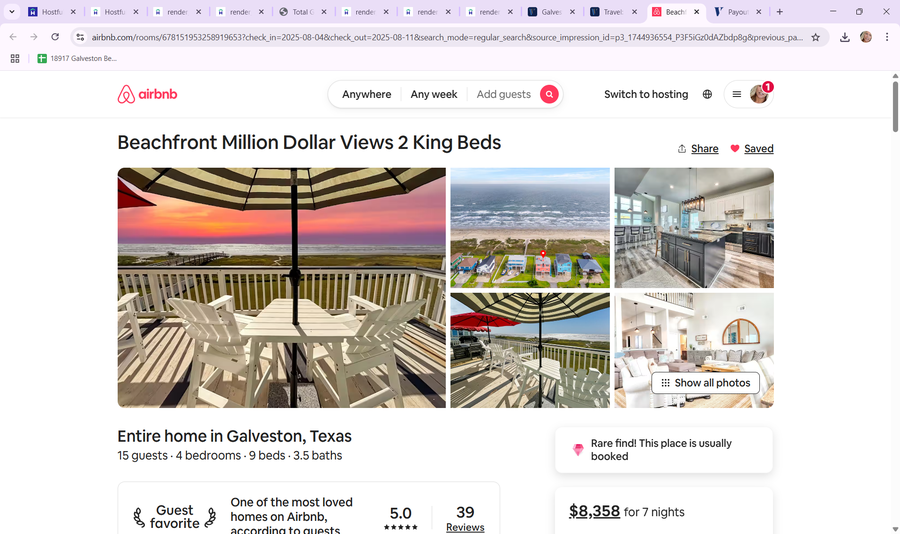Click the Switch to hosting link

click(x=646, y=94)
